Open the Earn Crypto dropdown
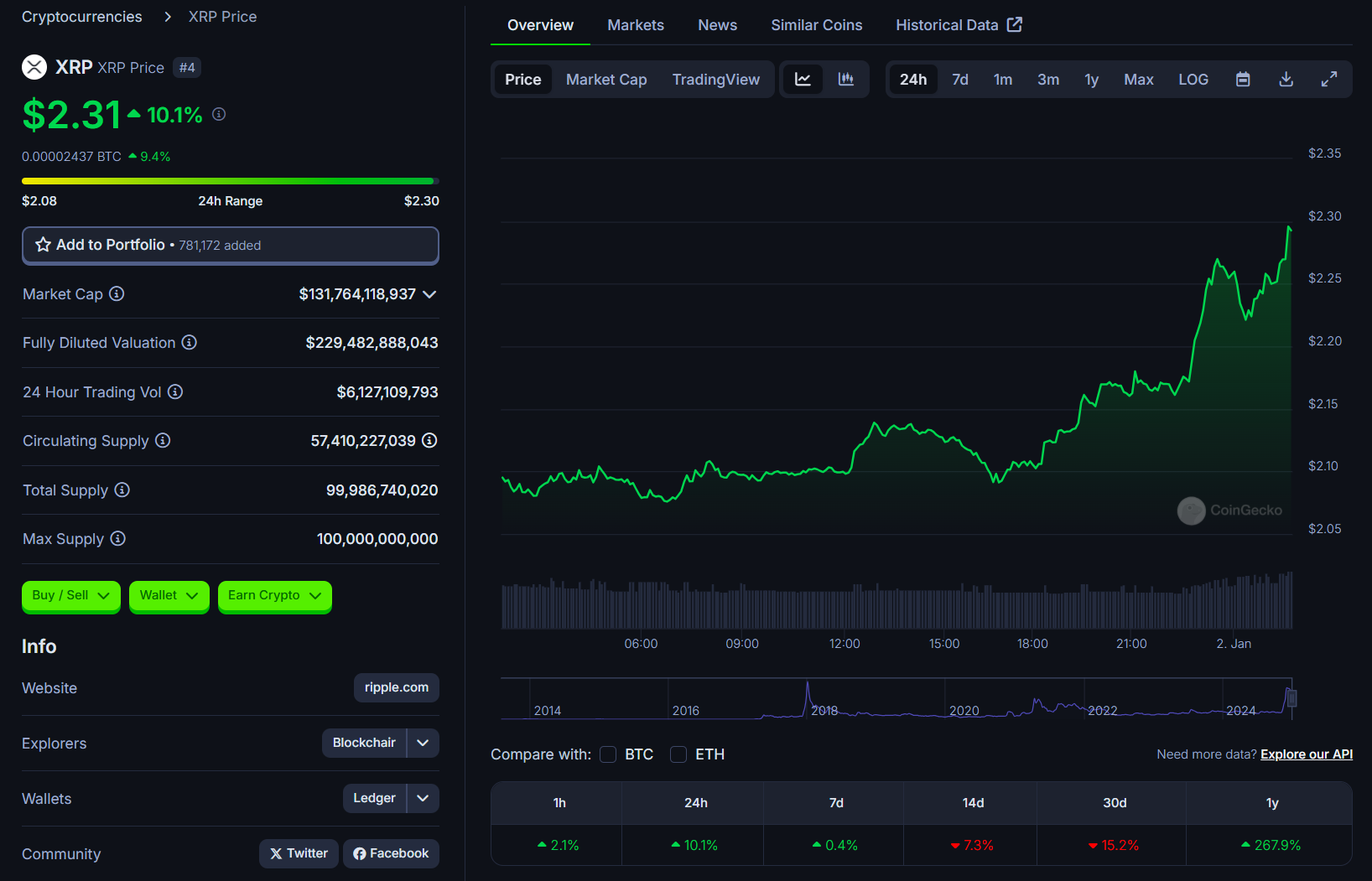 click(x=275, y=596)
